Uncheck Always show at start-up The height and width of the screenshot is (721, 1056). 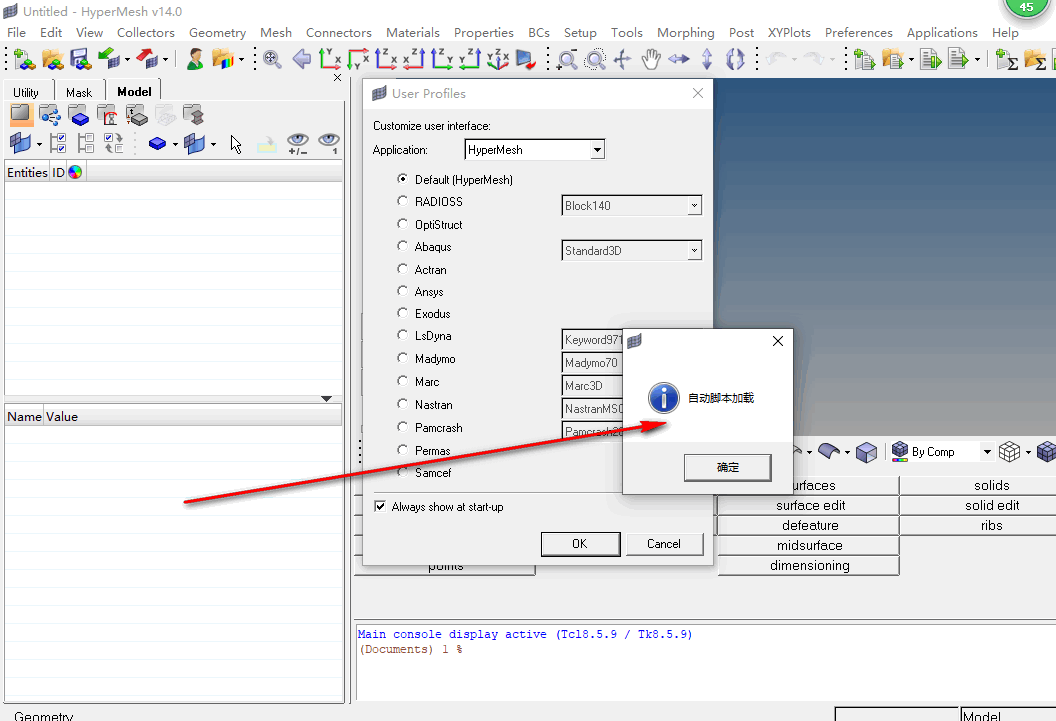tap(380, 507)
